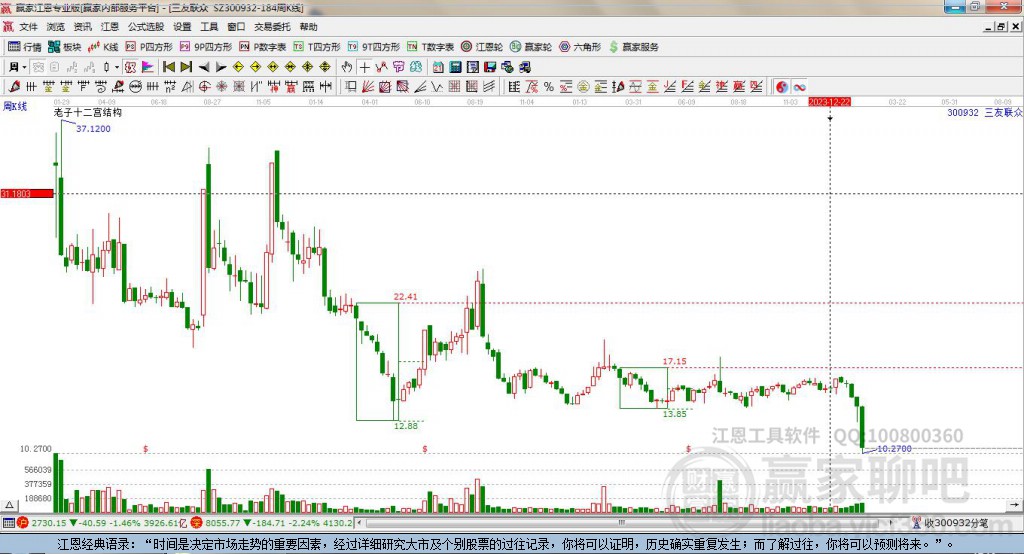Screen dimensions: 1024x554
Task: Click the 37.1200 high price label
Action: click(93, 129)
